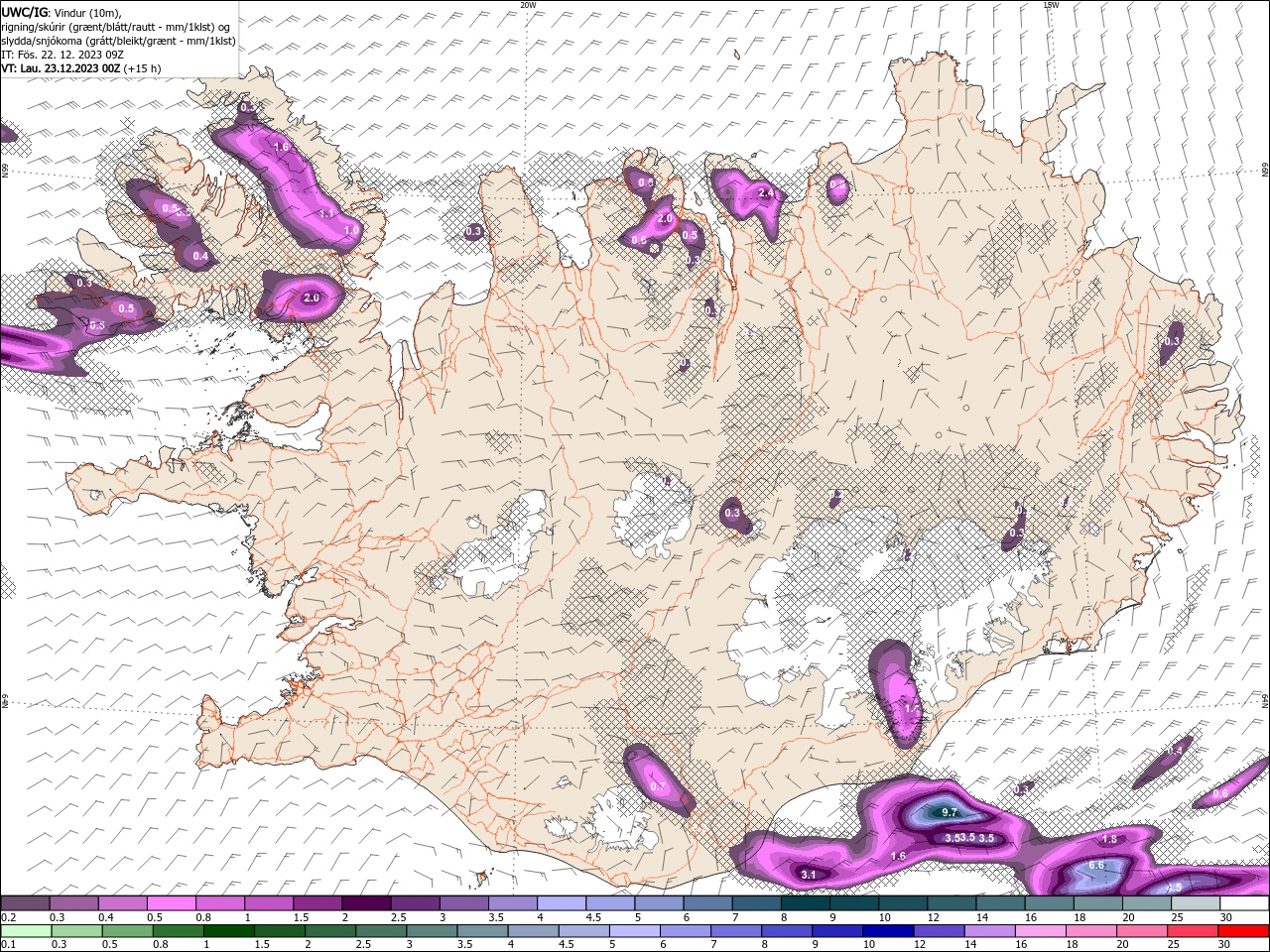
Task: Click the 3.1 value label off the south coast
Action: pos(809,875)
